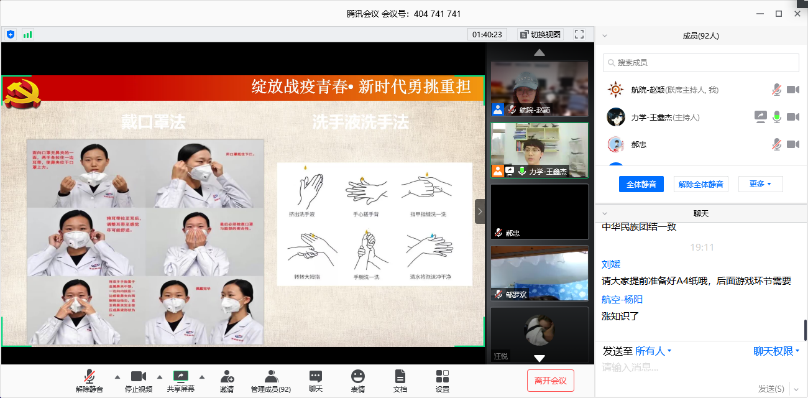
Task: Open the emoji (表情) icon
Action: 358,381
